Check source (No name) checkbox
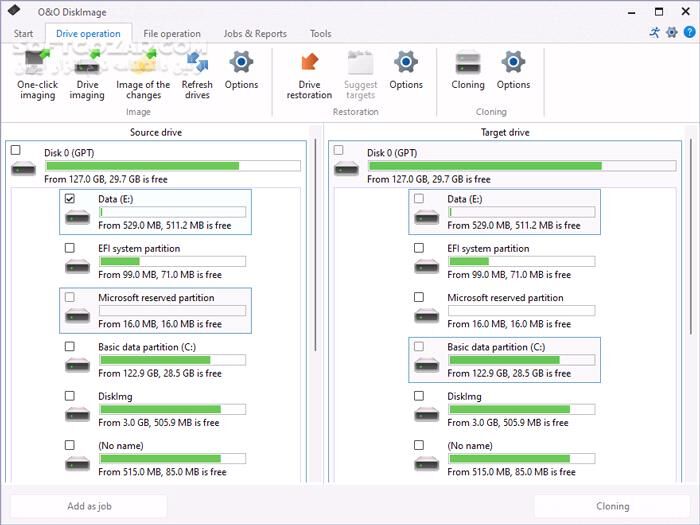 coord(70,445)
